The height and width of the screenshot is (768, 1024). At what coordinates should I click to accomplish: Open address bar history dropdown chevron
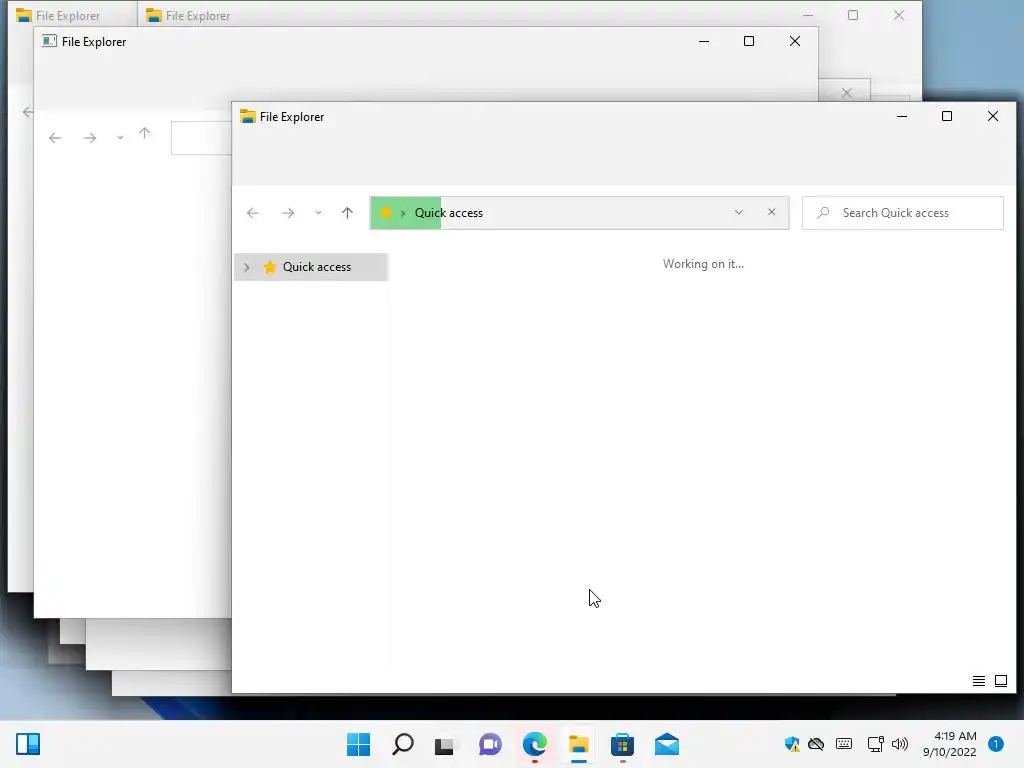point(739,212)
